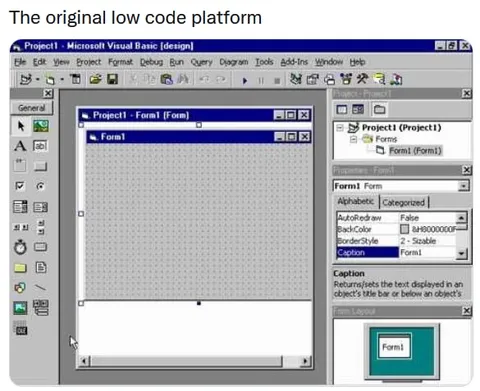480x391 pixels.
Task: Click the BackColor color swatch
Action: (x=404, y=229)
